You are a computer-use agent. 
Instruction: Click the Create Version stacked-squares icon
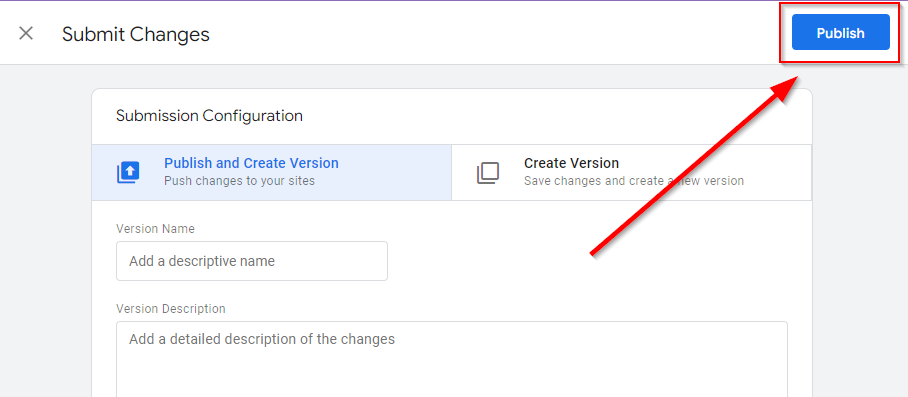488,173
